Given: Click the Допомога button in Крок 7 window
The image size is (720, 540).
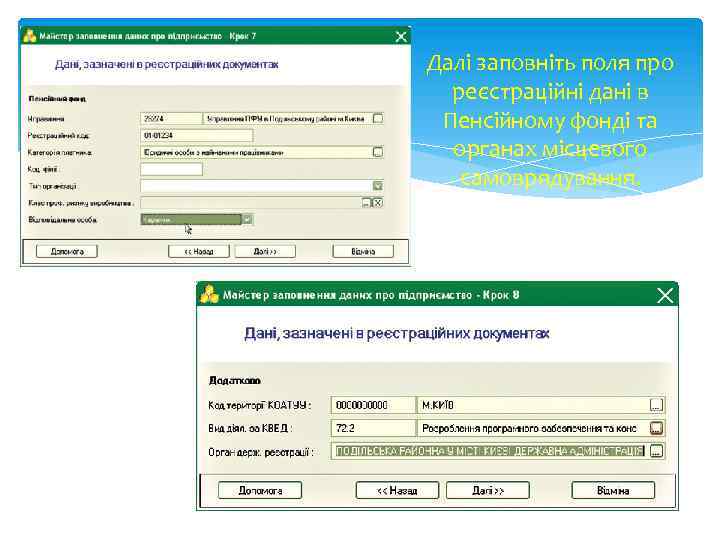Looking at the screenshot, I should pos(67,251).
